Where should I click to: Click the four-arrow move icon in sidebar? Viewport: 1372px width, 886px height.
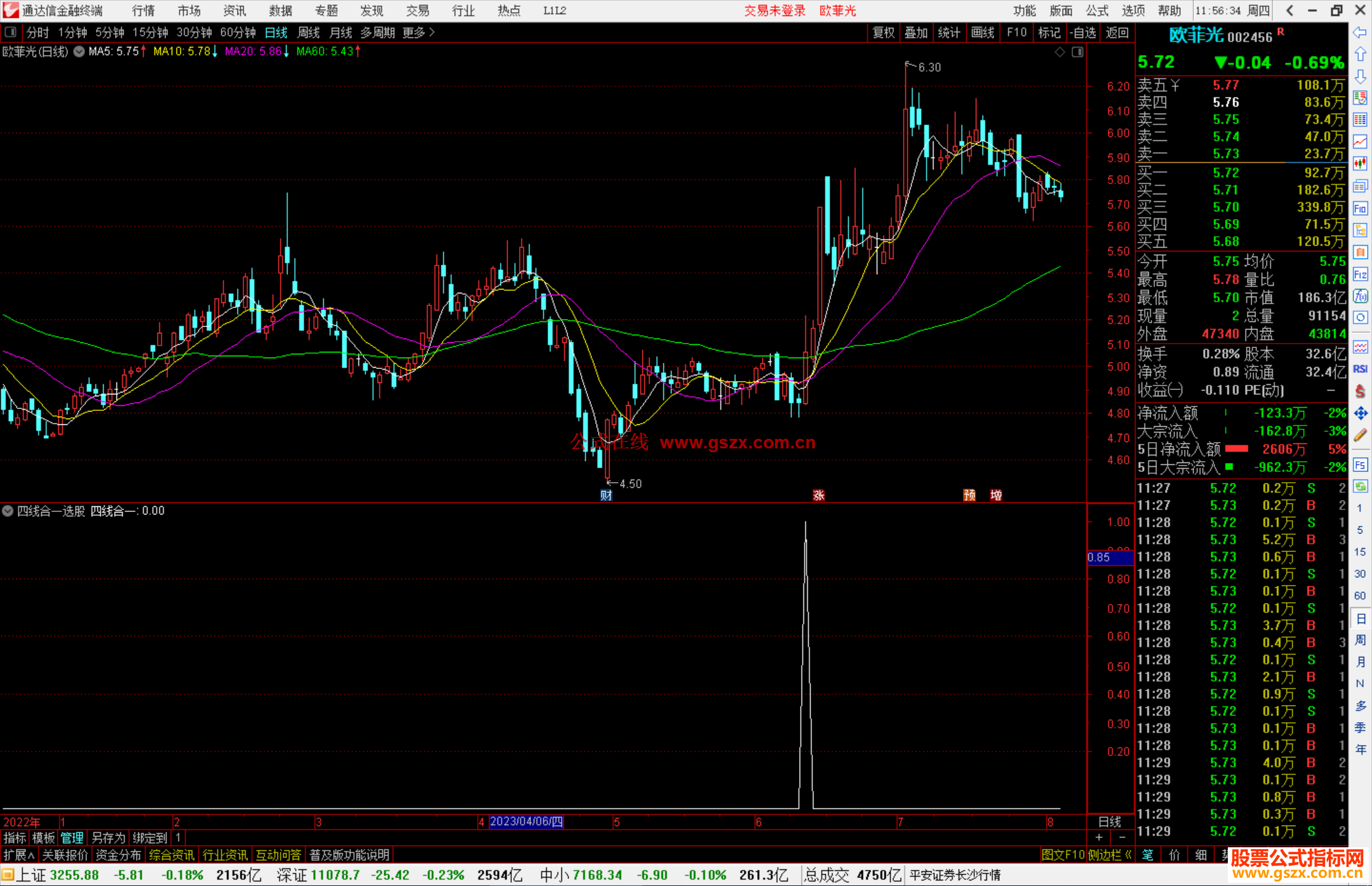tap(1360, 413)
